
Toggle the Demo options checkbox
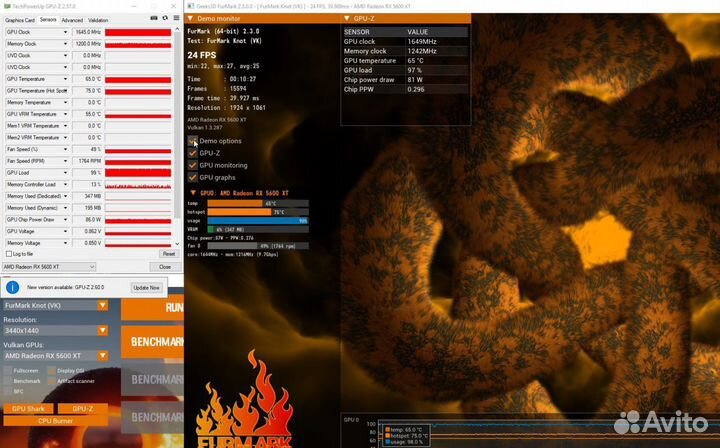pyautogui.click(x=193, y=141)
